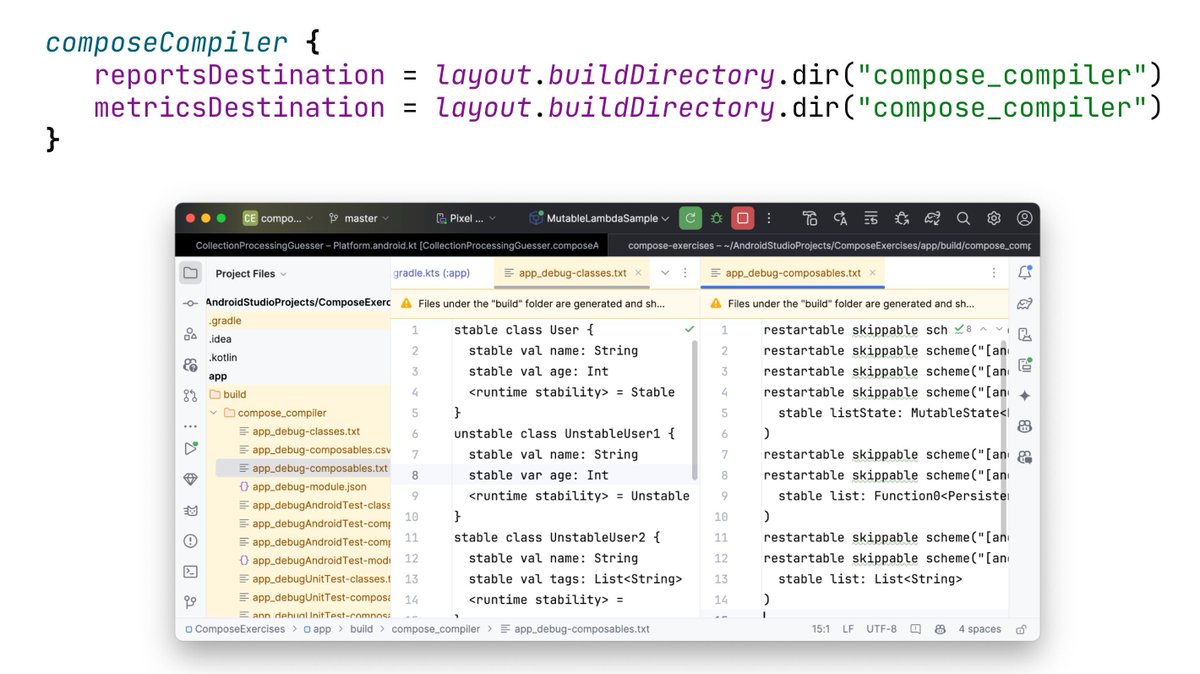Select the build folder in project tree
The height and width of the screenshot is (674, 1200).
pyautogui.click(x=227, y=394)
